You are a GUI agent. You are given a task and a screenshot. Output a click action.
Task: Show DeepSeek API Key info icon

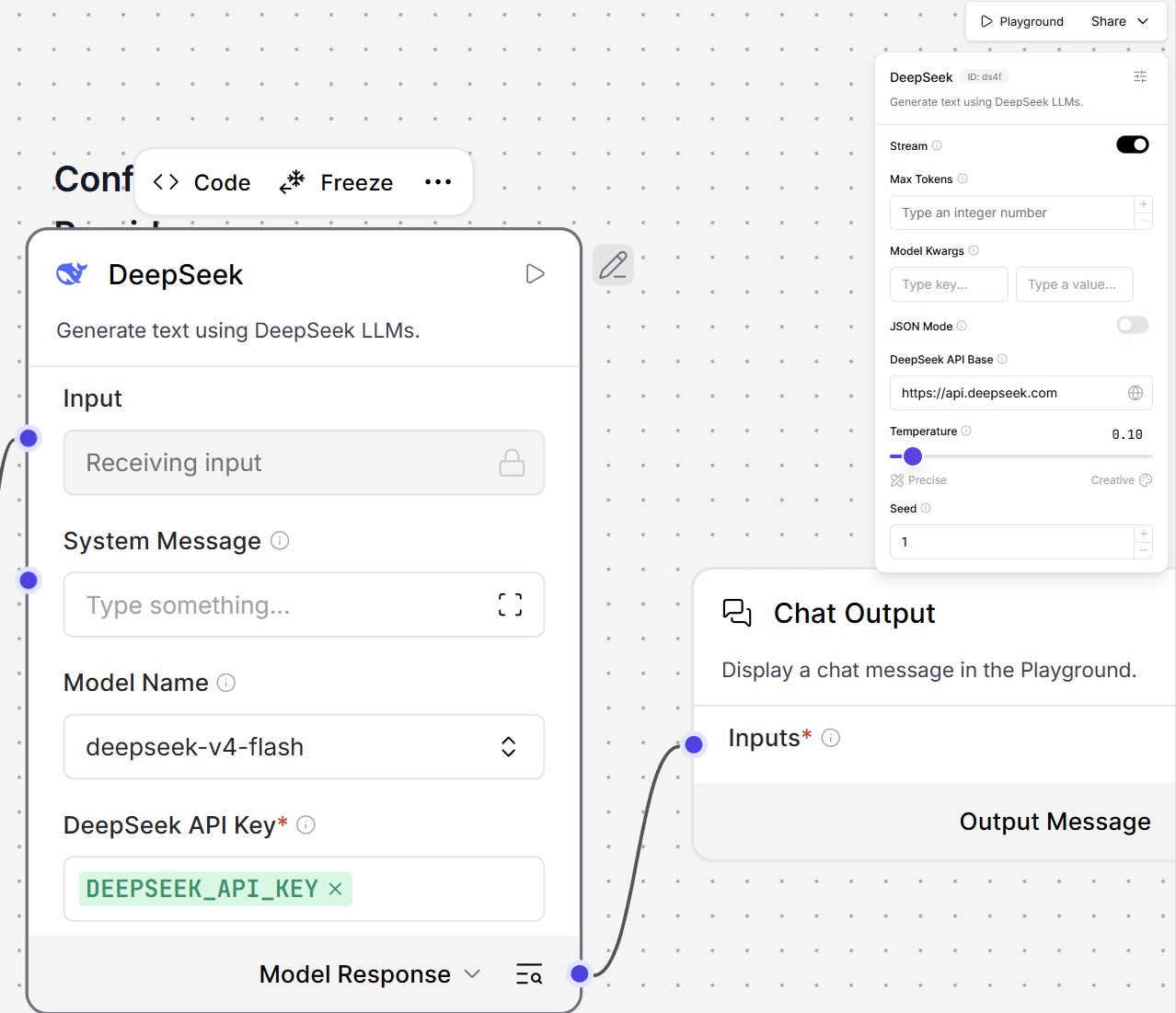pyautogui.click(x=306, y=824)
